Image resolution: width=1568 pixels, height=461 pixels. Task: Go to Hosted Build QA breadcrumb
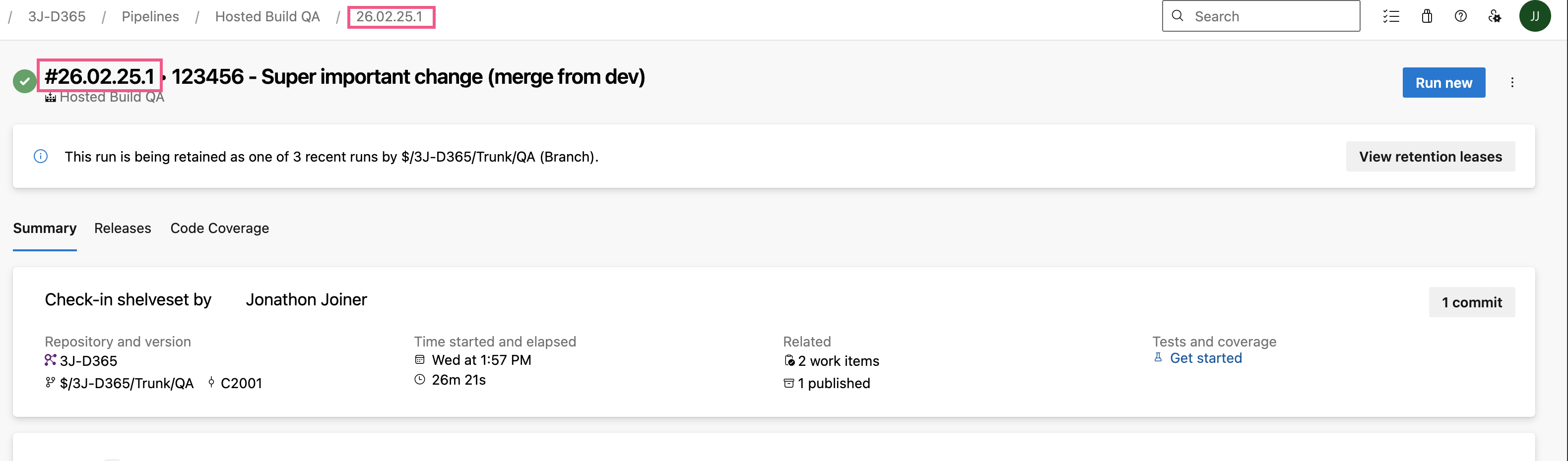point(268,16)
